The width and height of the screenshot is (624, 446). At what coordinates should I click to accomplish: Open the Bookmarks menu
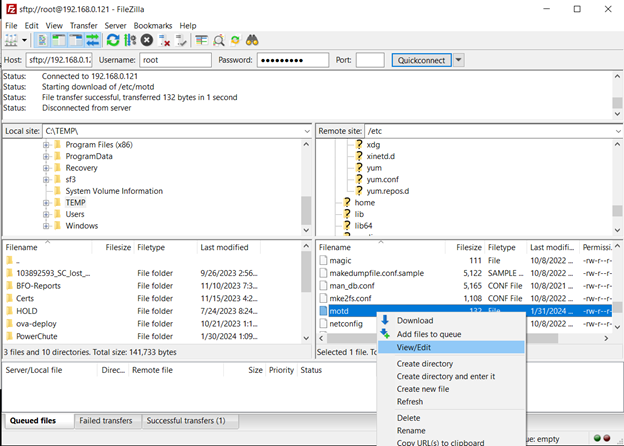point(153,25)
